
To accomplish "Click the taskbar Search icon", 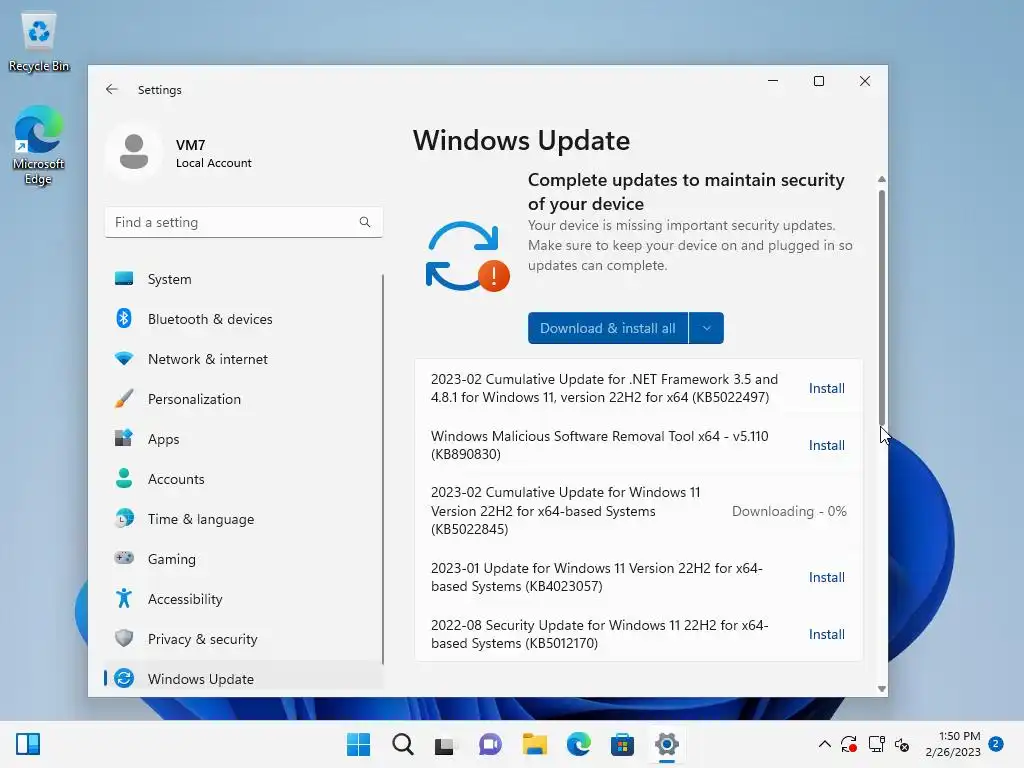I will pyautogui.click(x=402, y=744).
